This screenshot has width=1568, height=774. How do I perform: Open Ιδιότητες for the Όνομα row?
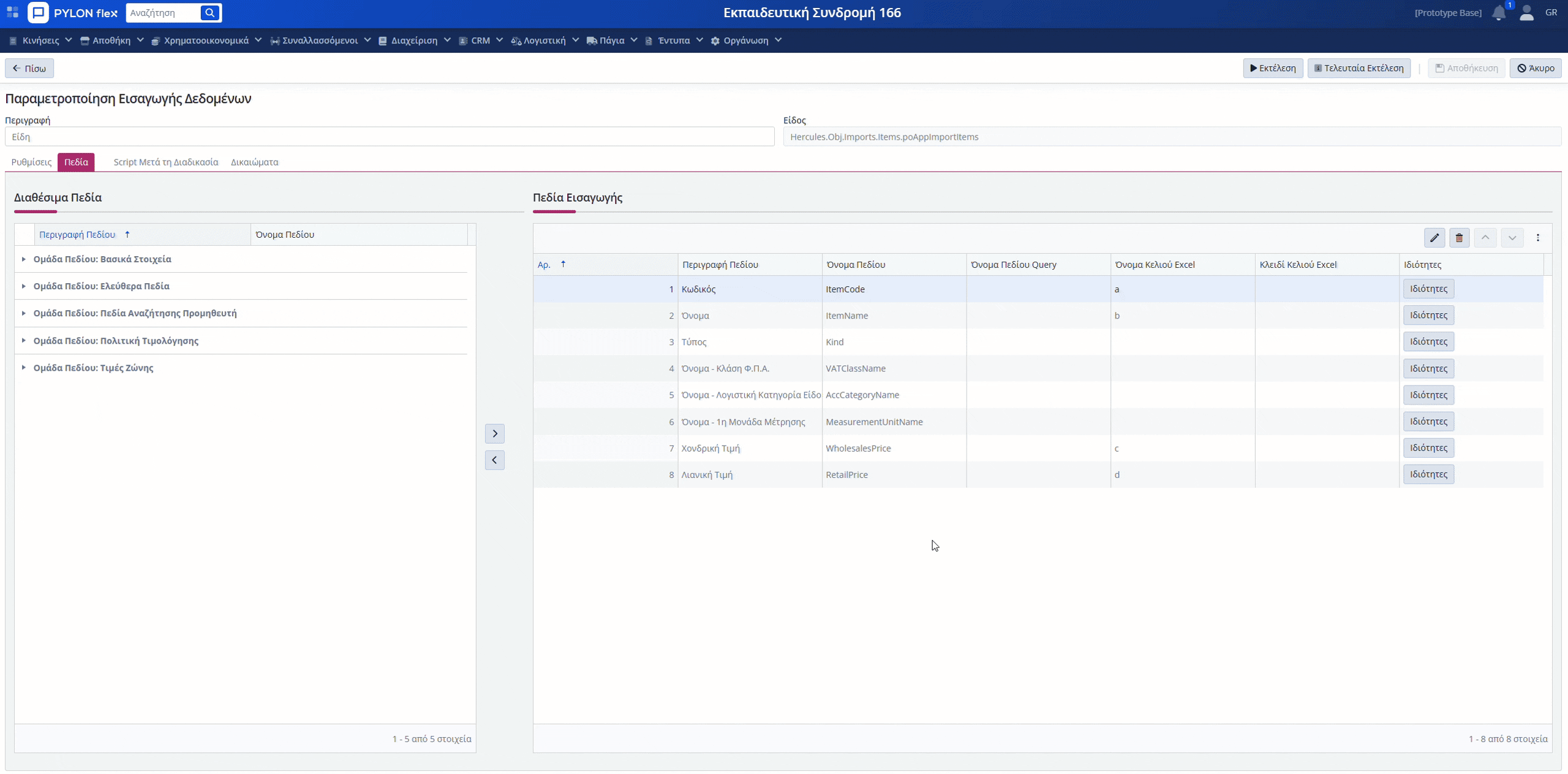tap(1428, 315)
